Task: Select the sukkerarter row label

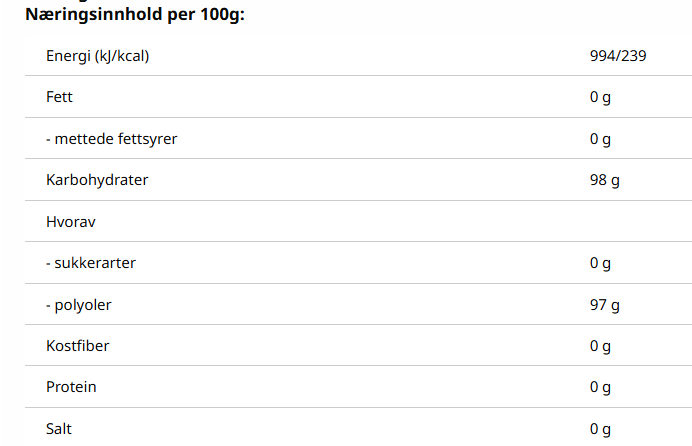Action: (x=91, y=263)
